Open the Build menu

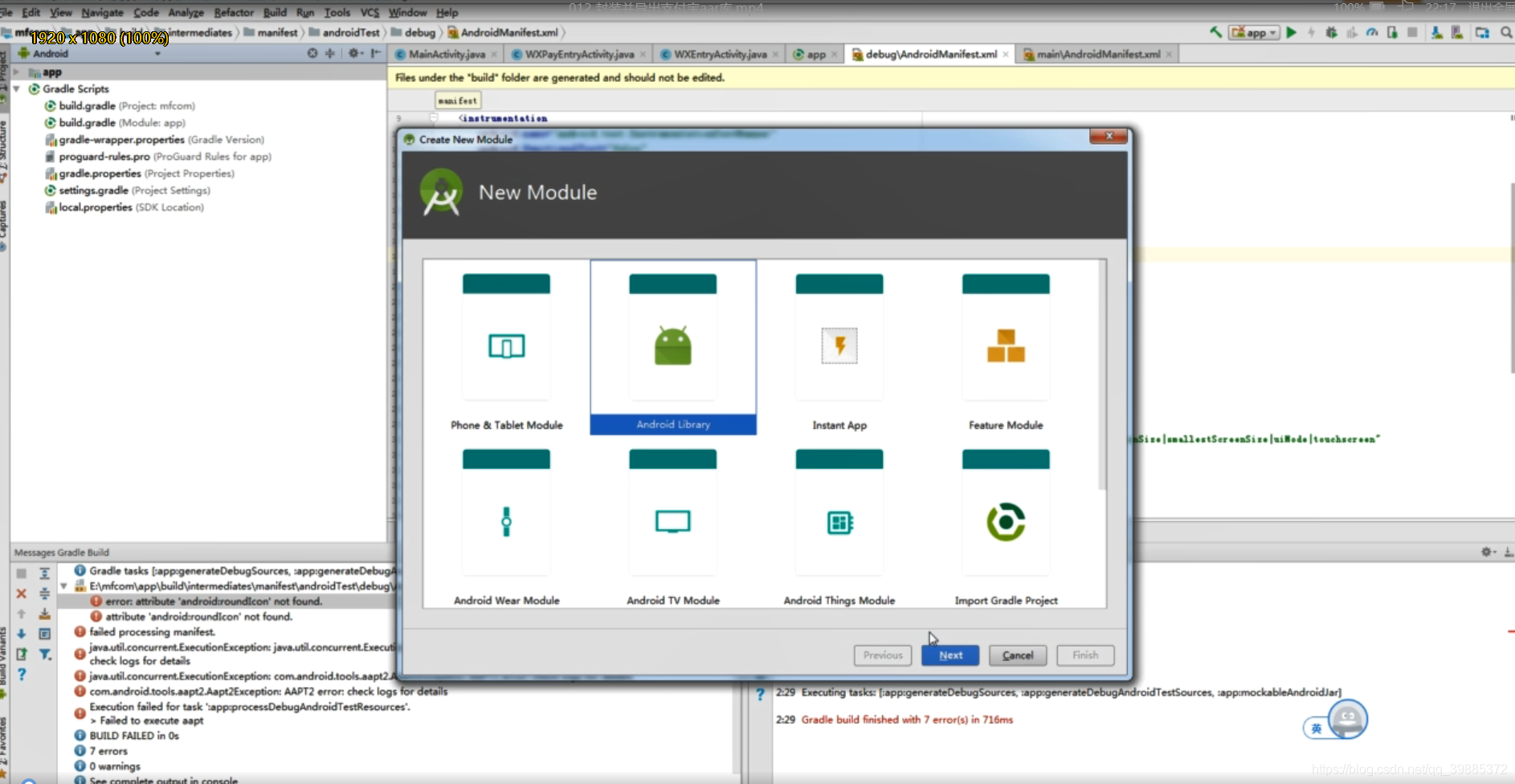(275, 12)
